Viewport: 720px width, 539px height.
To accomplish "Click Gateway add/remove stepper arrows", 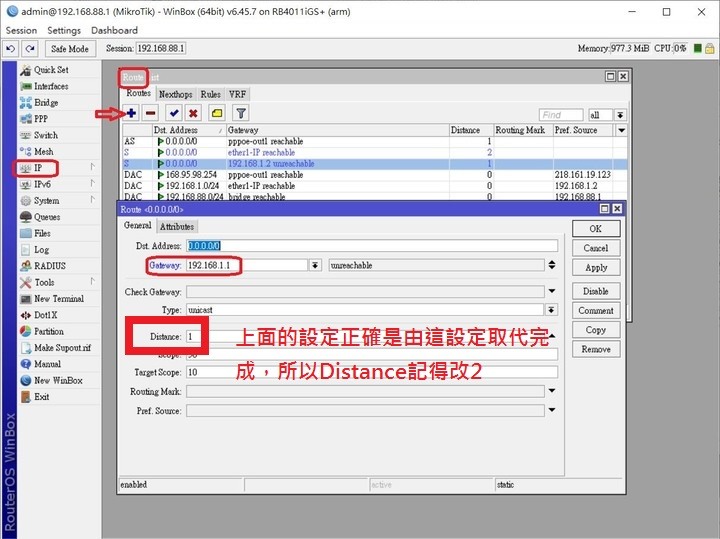I will pos(552,265).
